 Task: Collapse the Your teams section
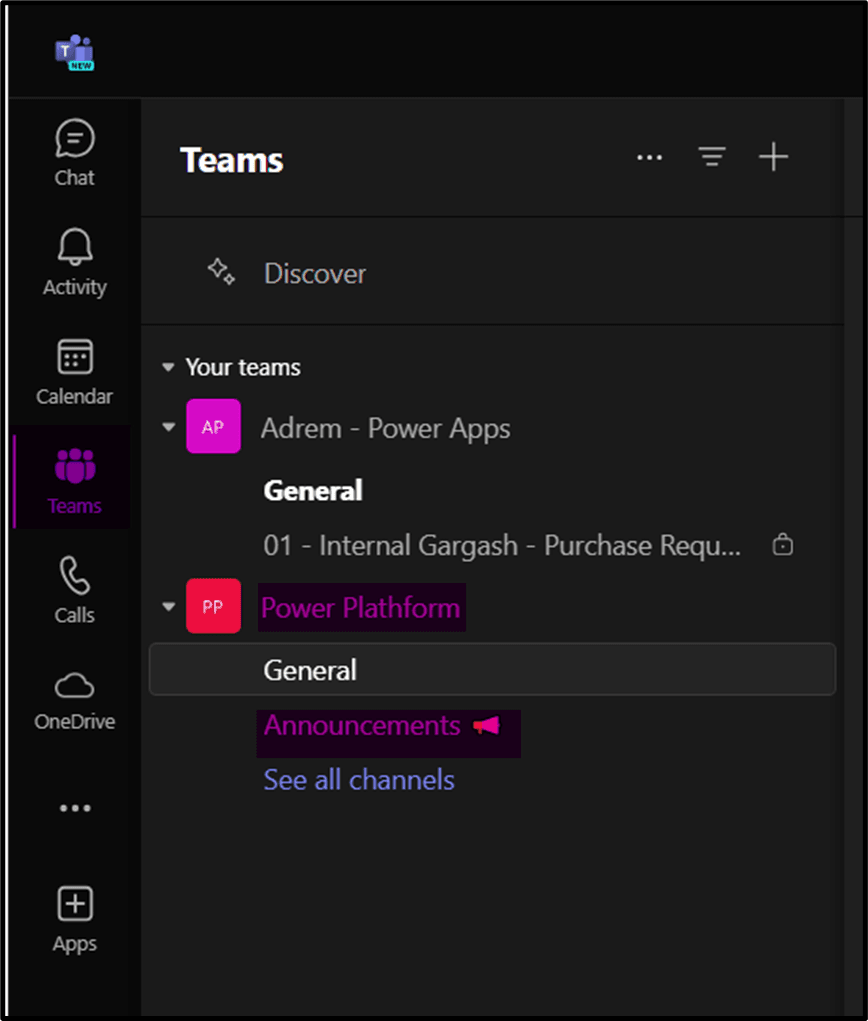(168, 368)
